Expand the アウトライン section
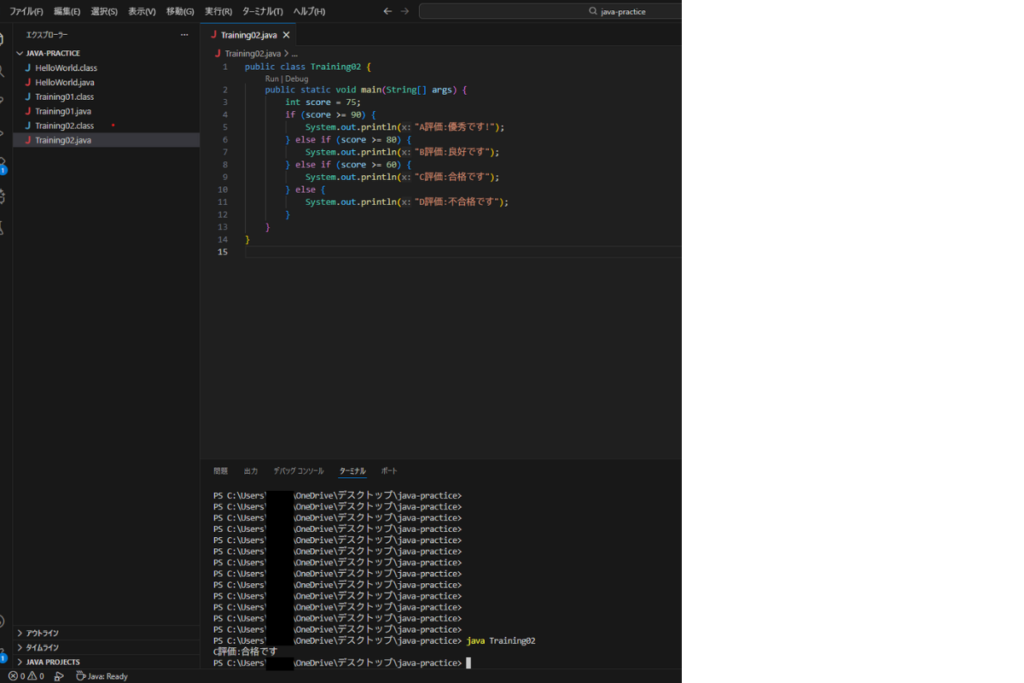1024x683 pixels. [42, 633]
